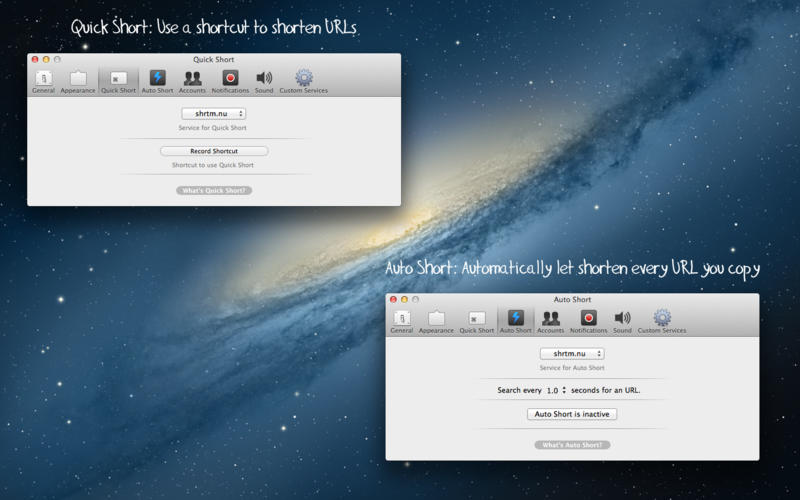Click 'Shortcut to use Quick Short' label
This screenshot has width=800, height=500.
[x=213, y=165]
